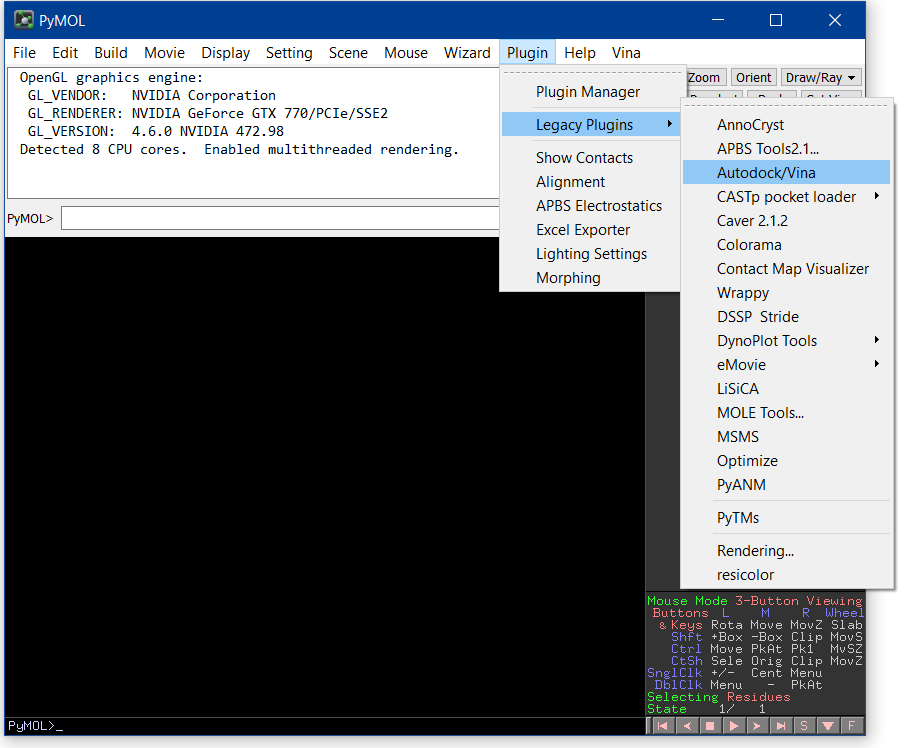
Task: Open the File menu
Action: coord(24,53)
